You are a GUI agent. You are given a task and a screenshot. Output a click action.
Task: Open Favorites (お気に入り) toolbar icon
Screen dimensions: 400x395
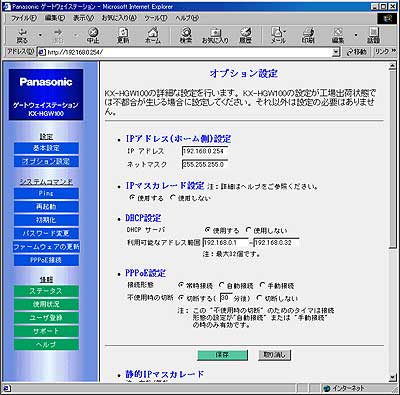tap(215, 35)
